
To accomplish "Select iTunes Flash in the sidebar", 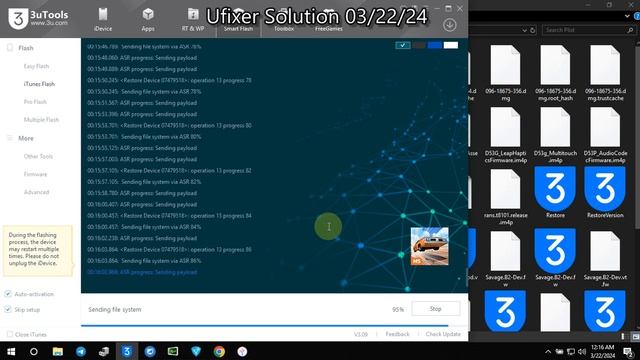I will tap(39, 84).
